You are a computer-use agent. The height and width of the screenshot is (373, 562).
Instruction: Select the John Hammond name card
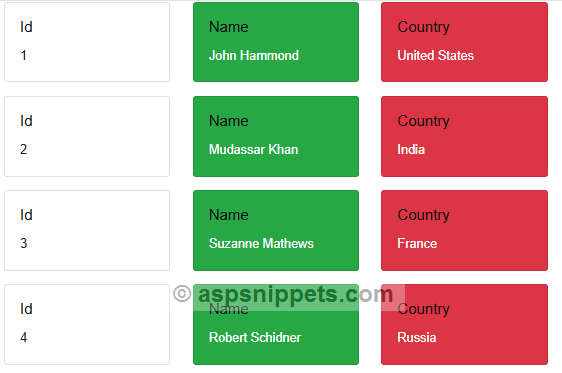pos(276,42)
